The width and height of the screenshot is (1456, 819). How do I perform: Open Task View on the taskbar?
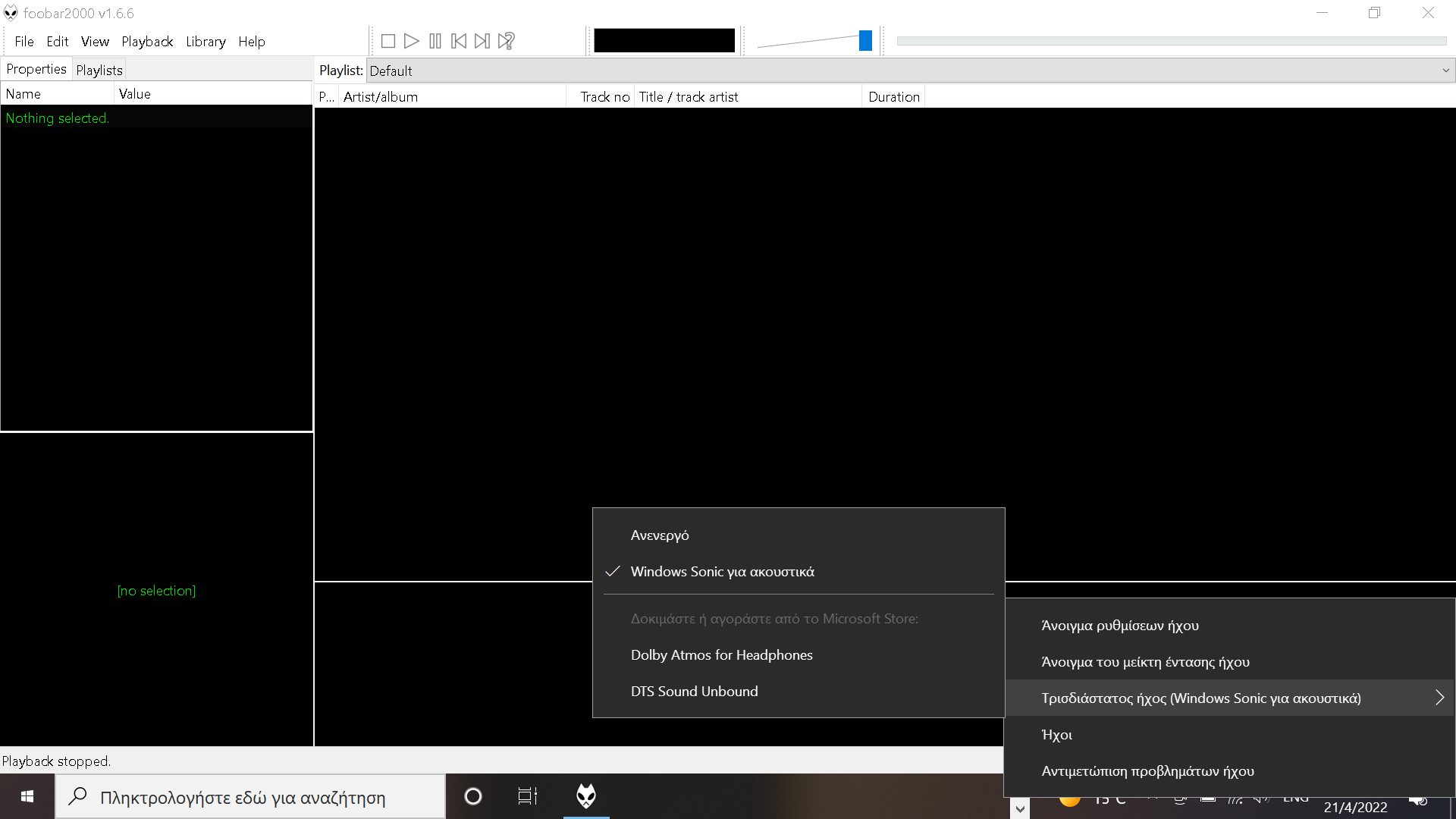click(528, 796)
